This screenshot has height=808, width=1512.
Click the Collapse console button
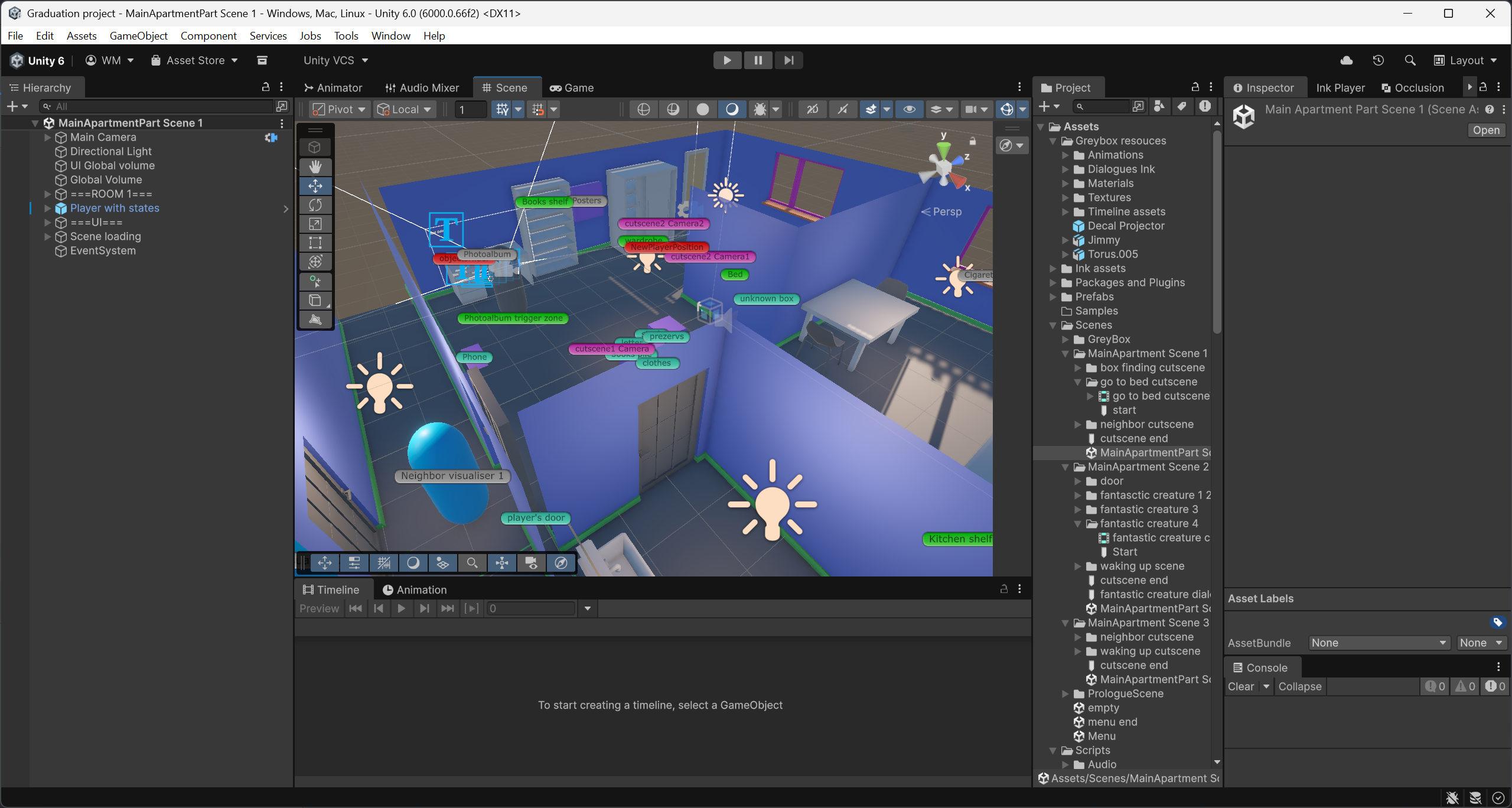1300,686
